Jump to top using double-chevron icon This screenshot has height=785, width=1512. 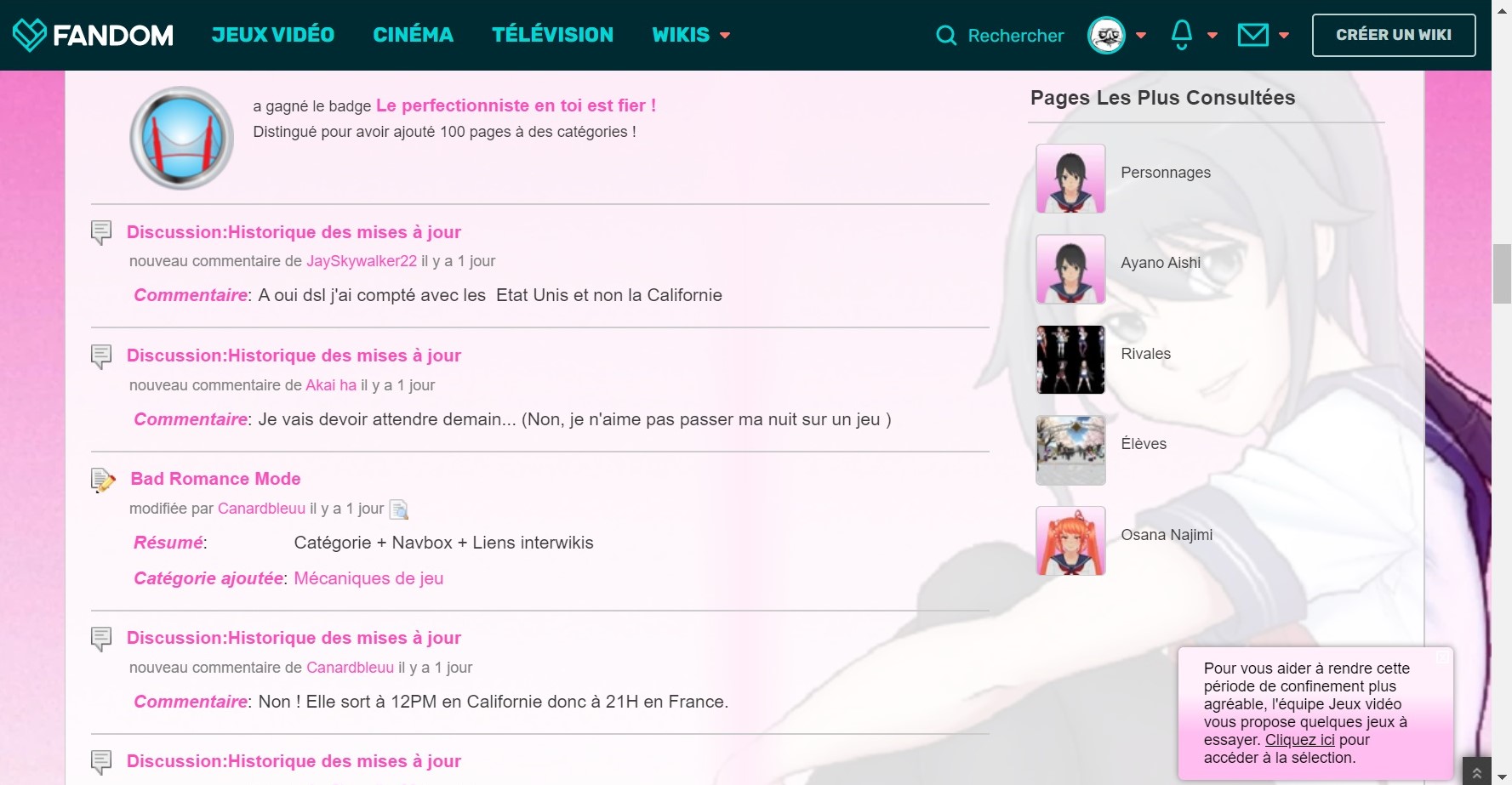[x=1477, y=771]
